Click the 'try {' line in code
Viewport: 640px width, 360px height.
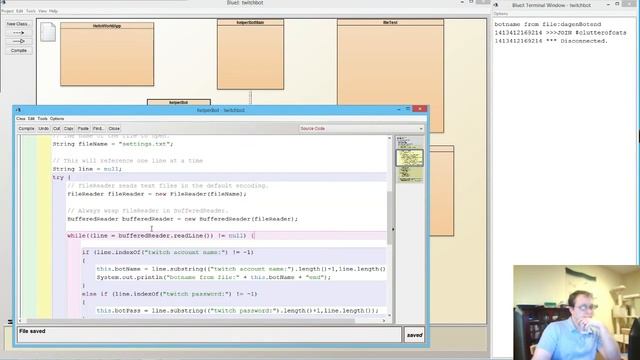point(62,178)
